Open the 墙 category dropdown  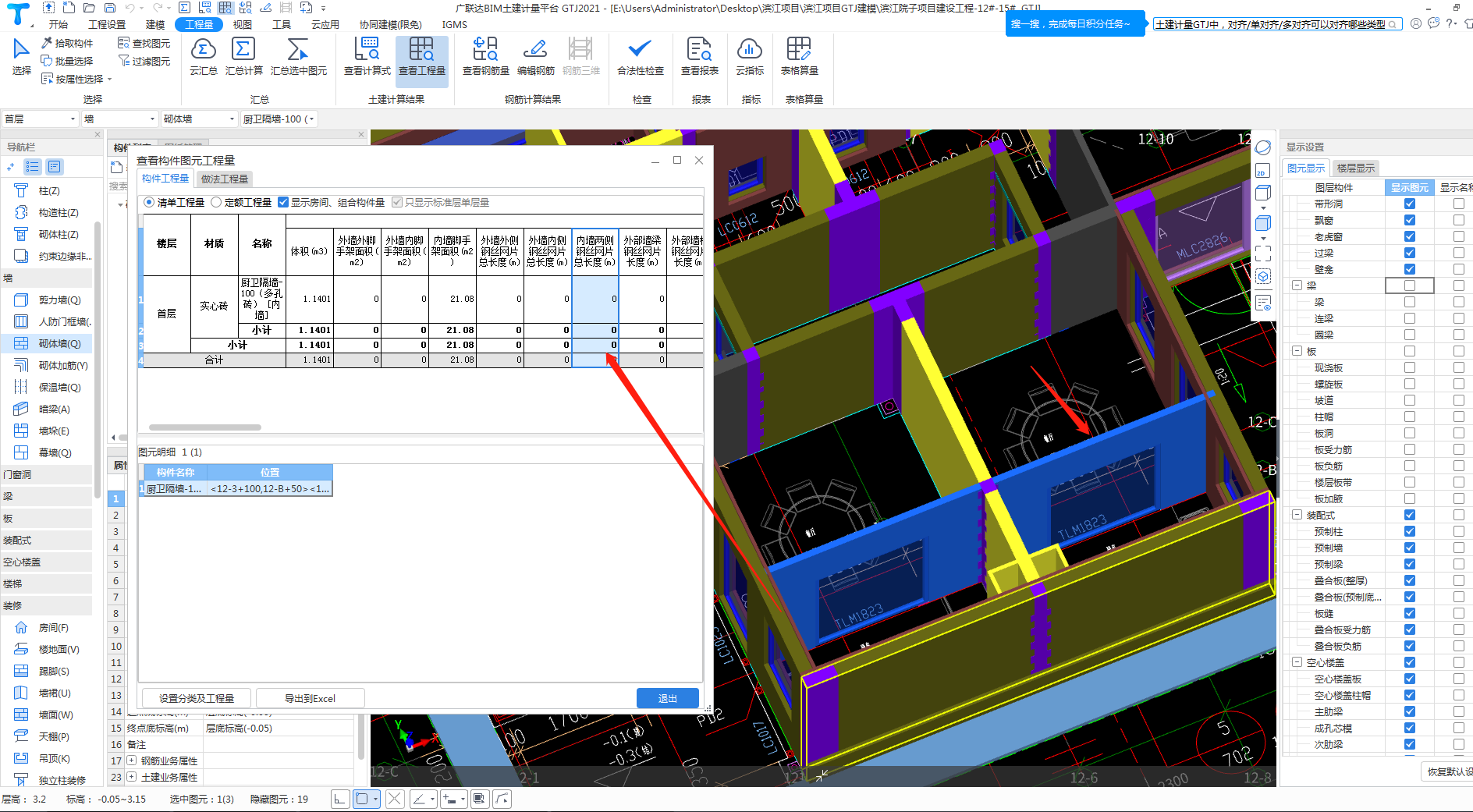[x=119, y=119]
